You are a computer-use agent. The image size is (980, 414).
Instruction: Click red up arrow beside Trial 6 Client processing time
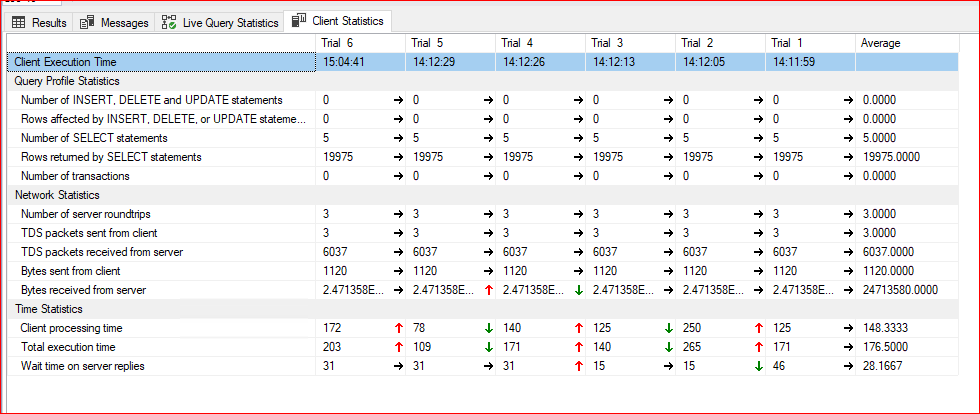[x=397, y=328]
